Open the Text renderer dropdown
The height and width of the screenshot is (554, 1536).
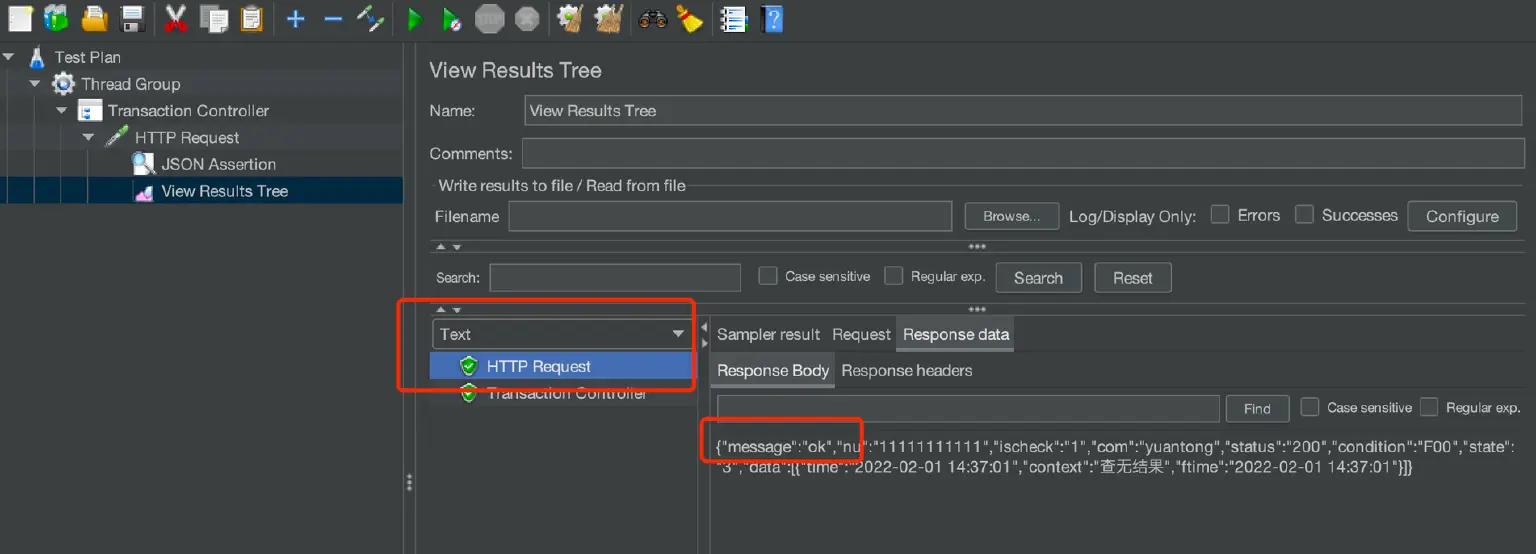click(x=562, y=334)
